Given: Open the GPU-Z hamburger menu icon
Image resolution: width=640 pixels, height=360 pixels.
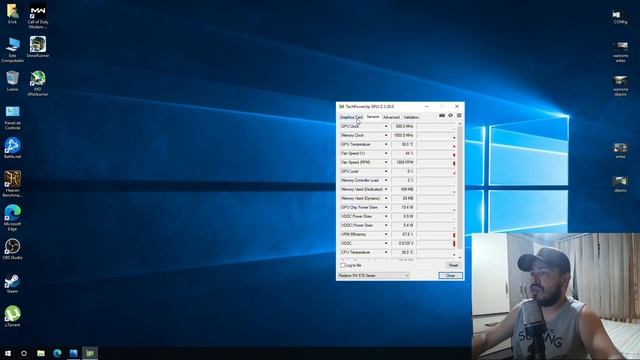Looking at the screenshot, I should [x=459, y=116].
